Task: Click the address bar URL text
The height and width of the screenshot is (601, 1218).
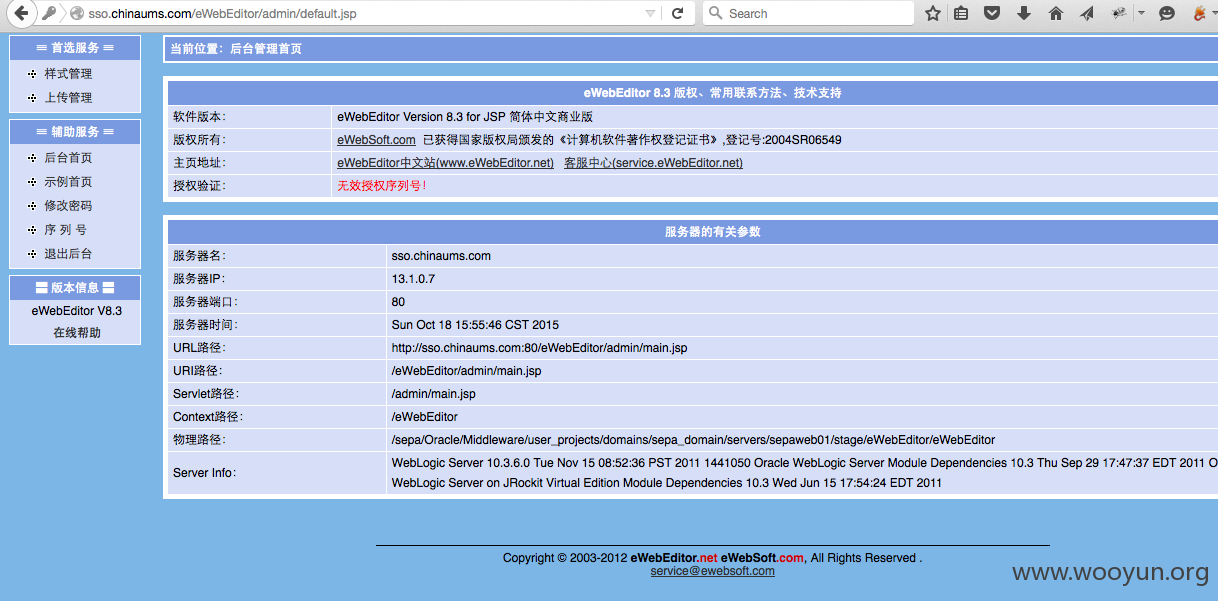Action: pos(222,14)
